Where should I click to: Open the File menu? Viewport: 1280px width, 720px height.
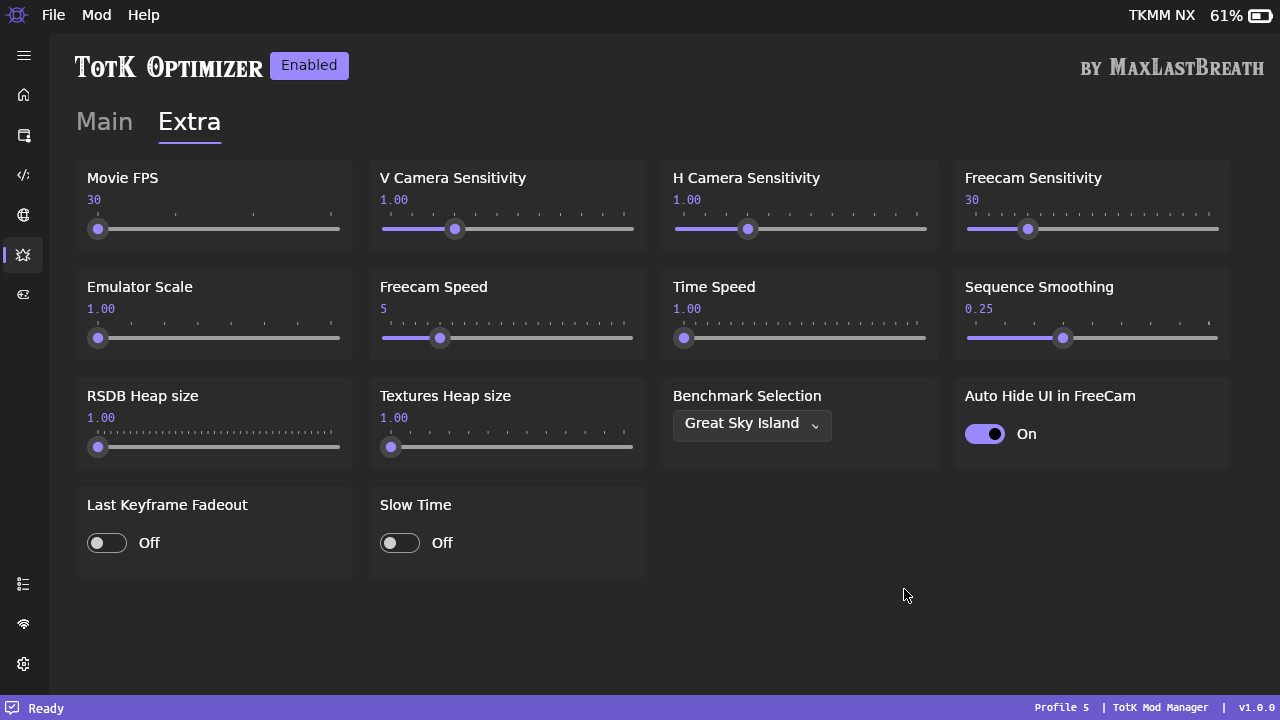pos(53,15)
